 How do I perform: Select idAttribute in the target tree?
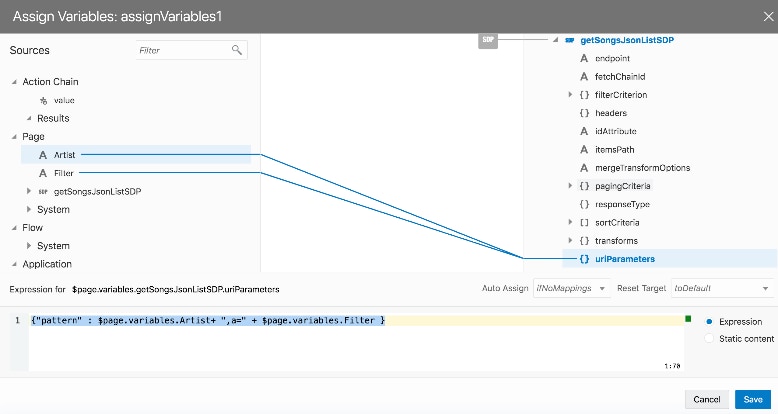616,132
